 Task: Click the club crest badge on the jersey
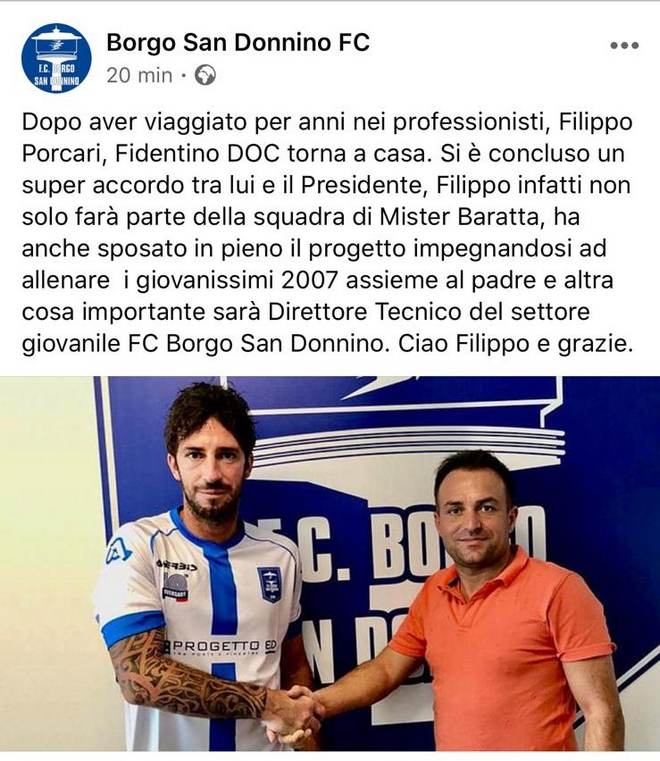pyautogui.click(x=270, y=585)
